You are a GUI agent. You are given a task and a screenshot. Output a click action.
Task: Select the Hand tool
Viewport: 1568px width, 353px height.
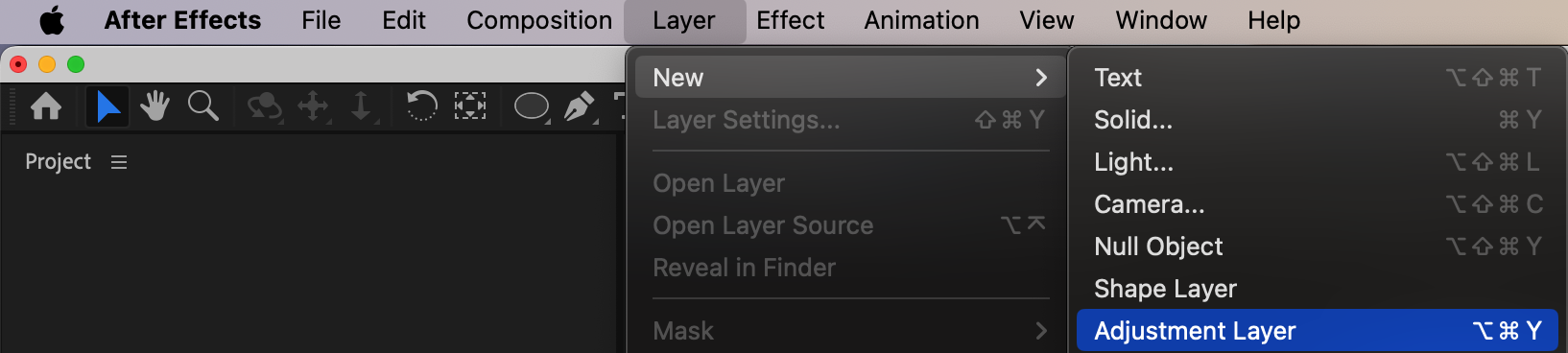(x=154, y=106)
